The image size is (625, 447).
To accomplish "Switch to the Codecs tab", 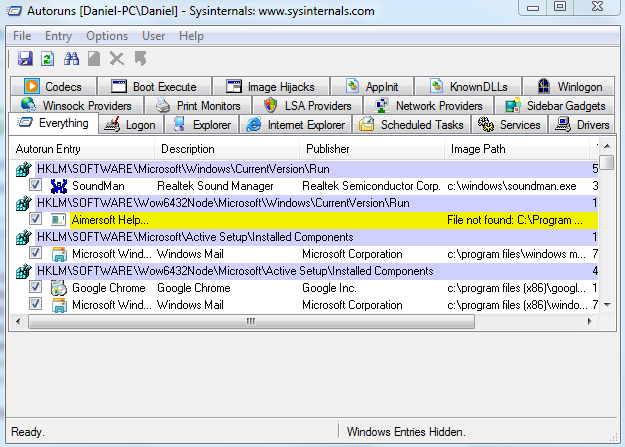I will 53,86.
